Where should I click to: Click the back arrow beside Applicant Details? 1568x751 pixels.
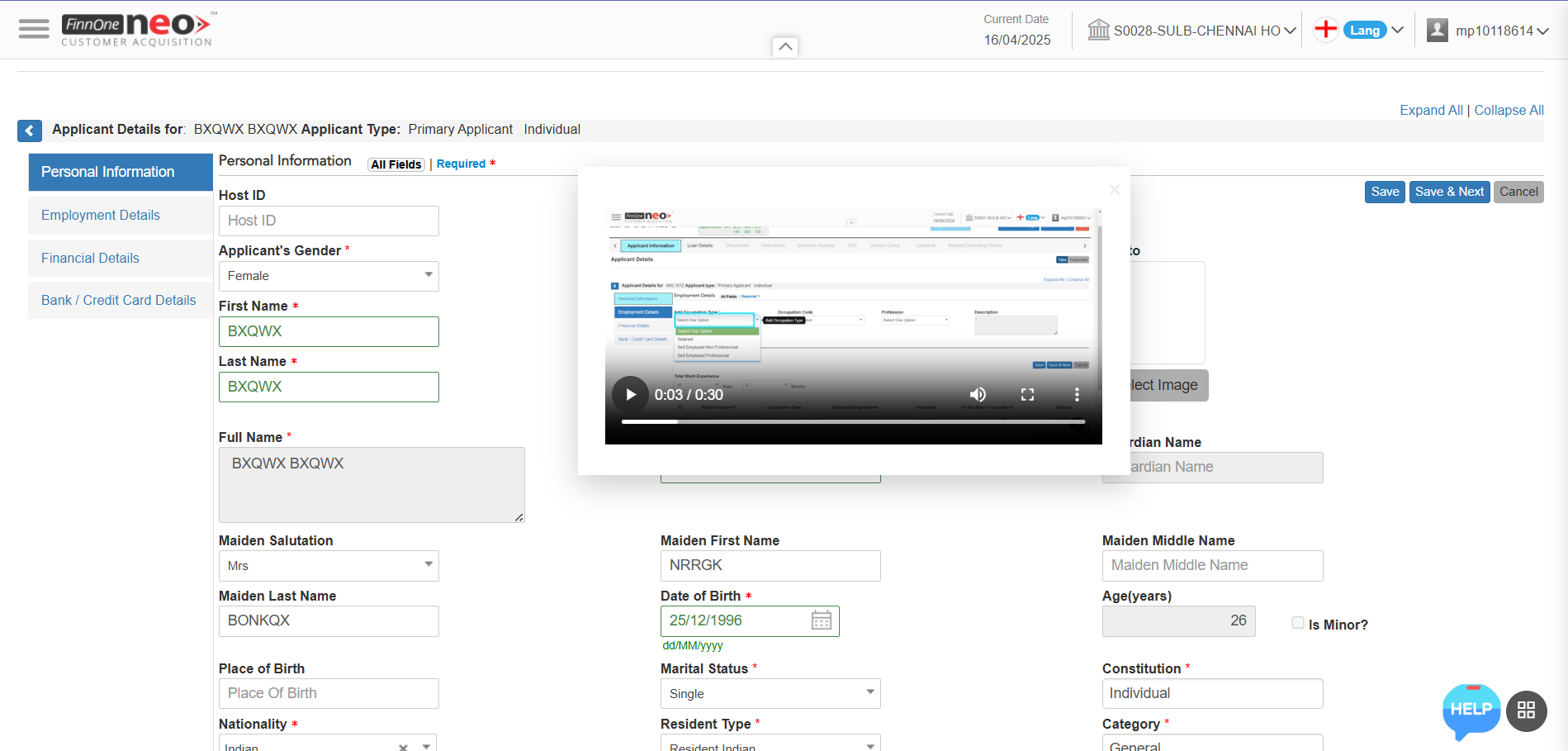[29, 131]
